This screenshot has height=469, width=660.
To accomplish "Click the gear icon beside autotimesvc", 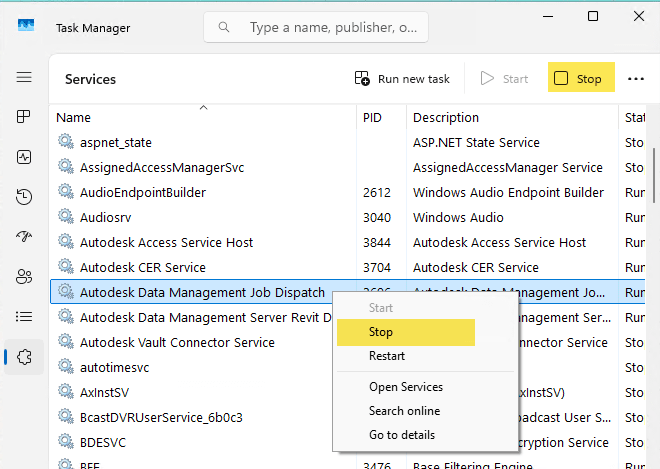I will [x=66, y=366].
